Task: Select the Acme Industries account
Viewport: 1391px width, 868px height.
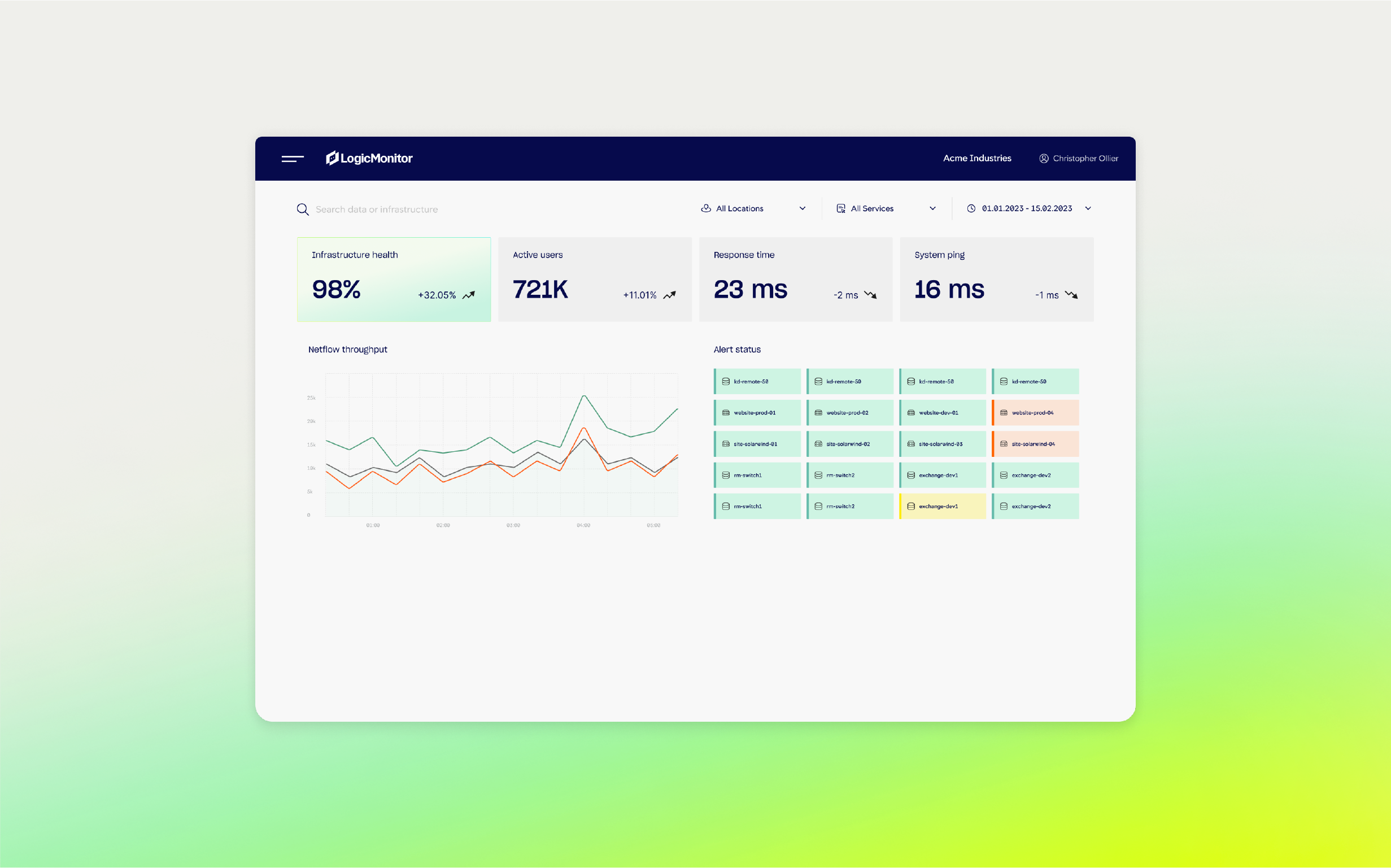Action: click(976, 159)
